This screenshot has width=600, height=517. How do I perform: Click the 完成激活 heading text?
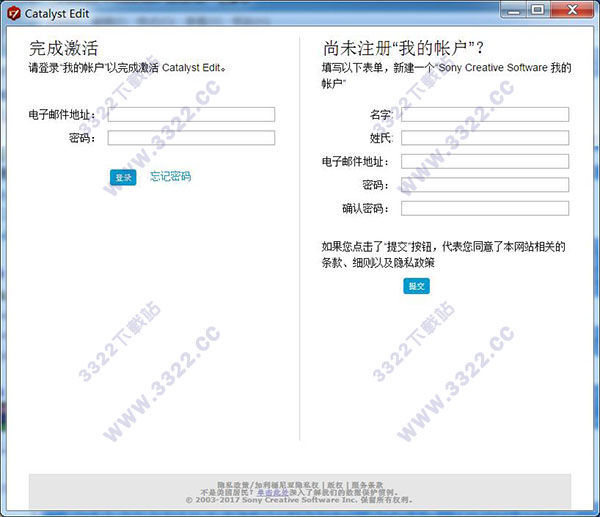click(64, 48)
